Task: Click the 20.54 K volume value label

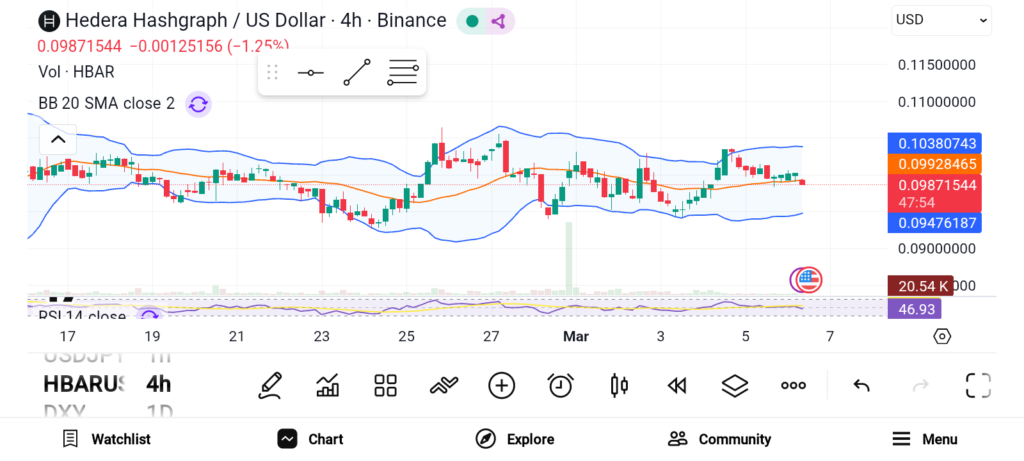Action: tap(921, 286)
